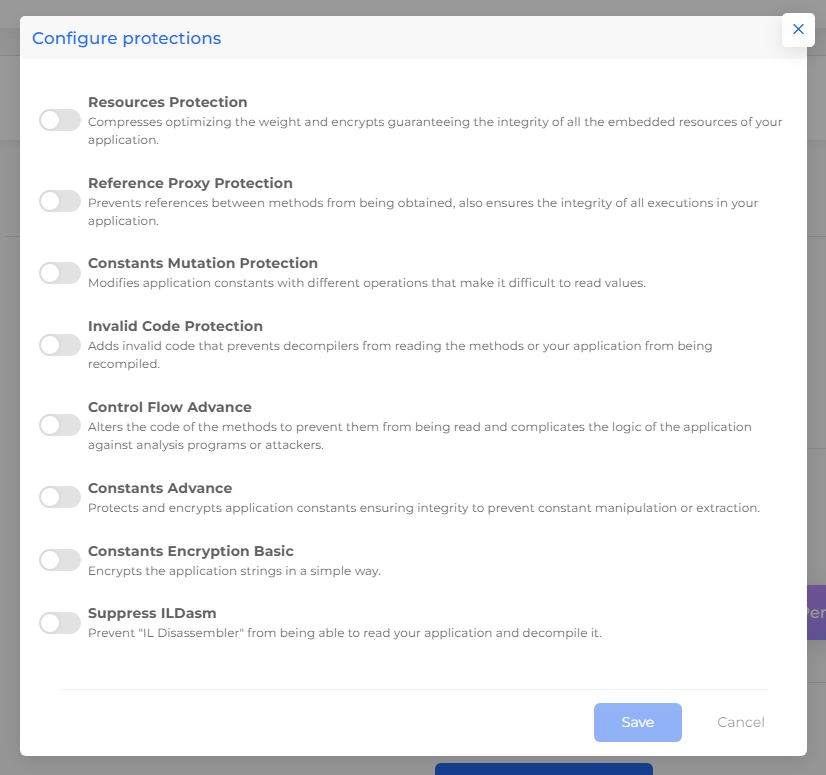The width and height of the screenshot is (826, 775).
Task: Turn on Reference Proxy Protection
Action: (x=59, y=201)
